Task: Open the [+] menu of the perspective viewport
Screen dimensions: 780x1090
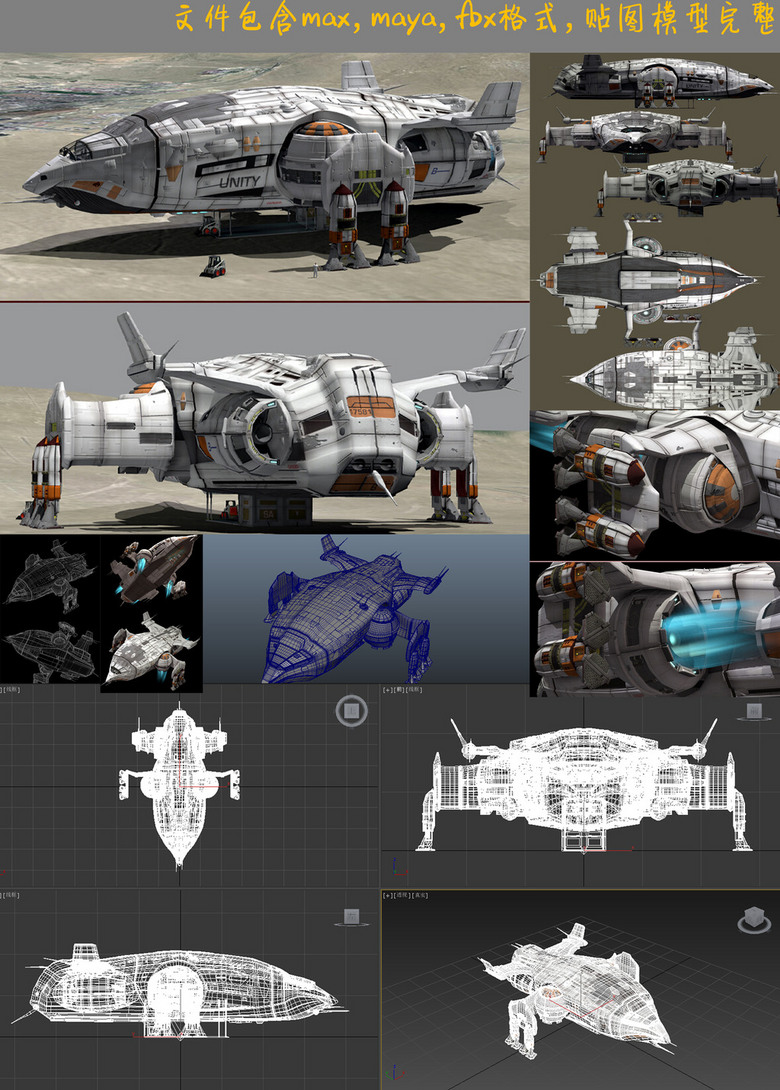Action: click(387, 896)
